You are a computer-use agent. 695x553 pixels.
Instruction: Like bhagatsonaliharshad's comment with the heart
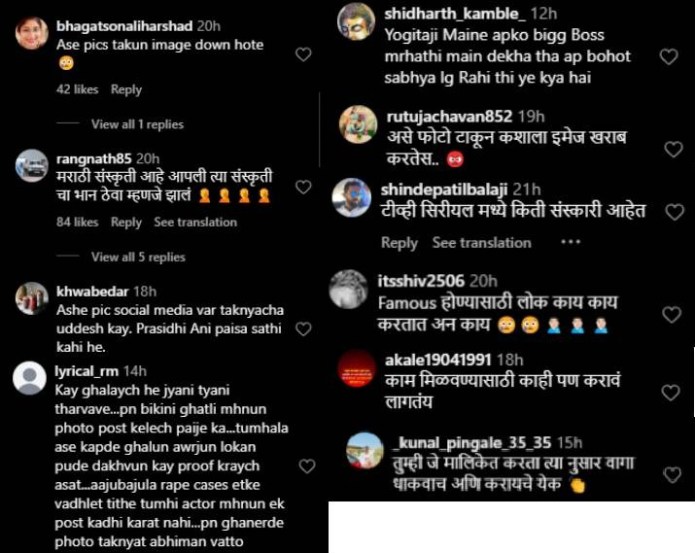coord(303,55)
